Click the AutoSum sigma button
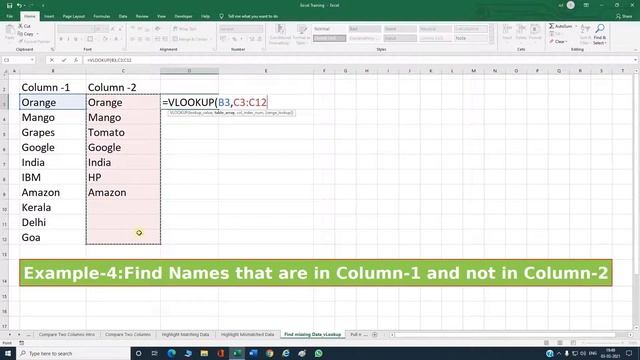The image size is (640, 360). pos(560,26)
